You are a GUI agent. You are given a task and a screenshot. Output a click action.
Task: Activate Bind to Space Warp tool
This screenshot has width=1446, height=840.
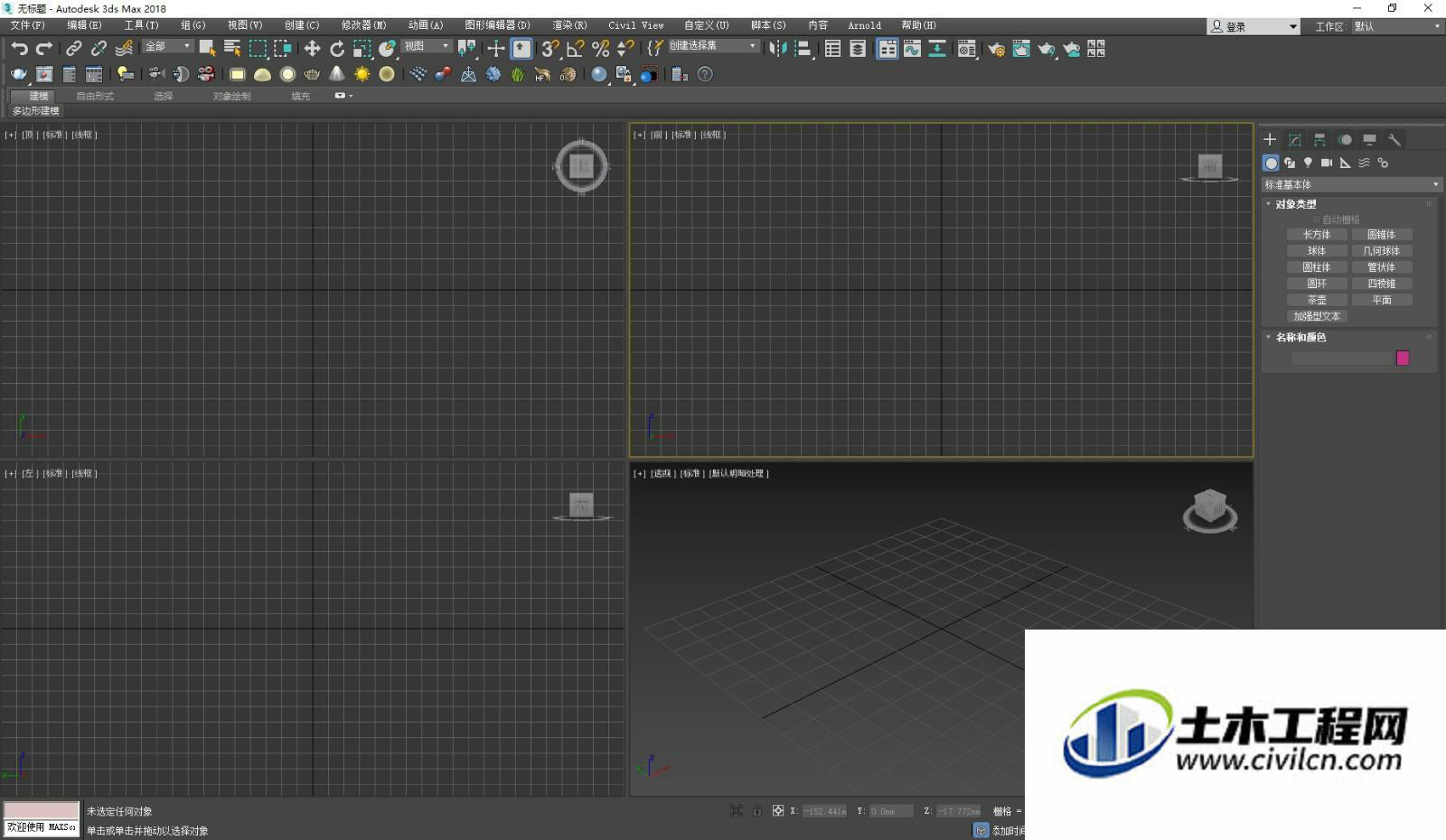coord(125,49)
